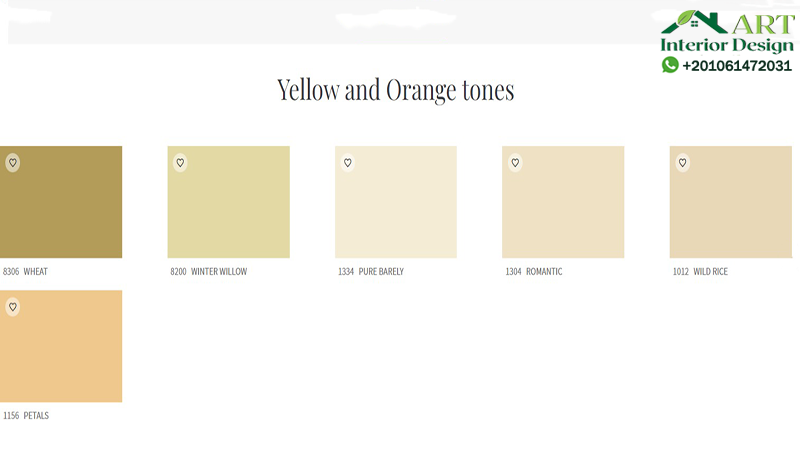The height and width of the screenshot is (450, 800).
Task: Click the heart icon on Winter Willow
Action: pyautogui.click(x=180, y=163)
